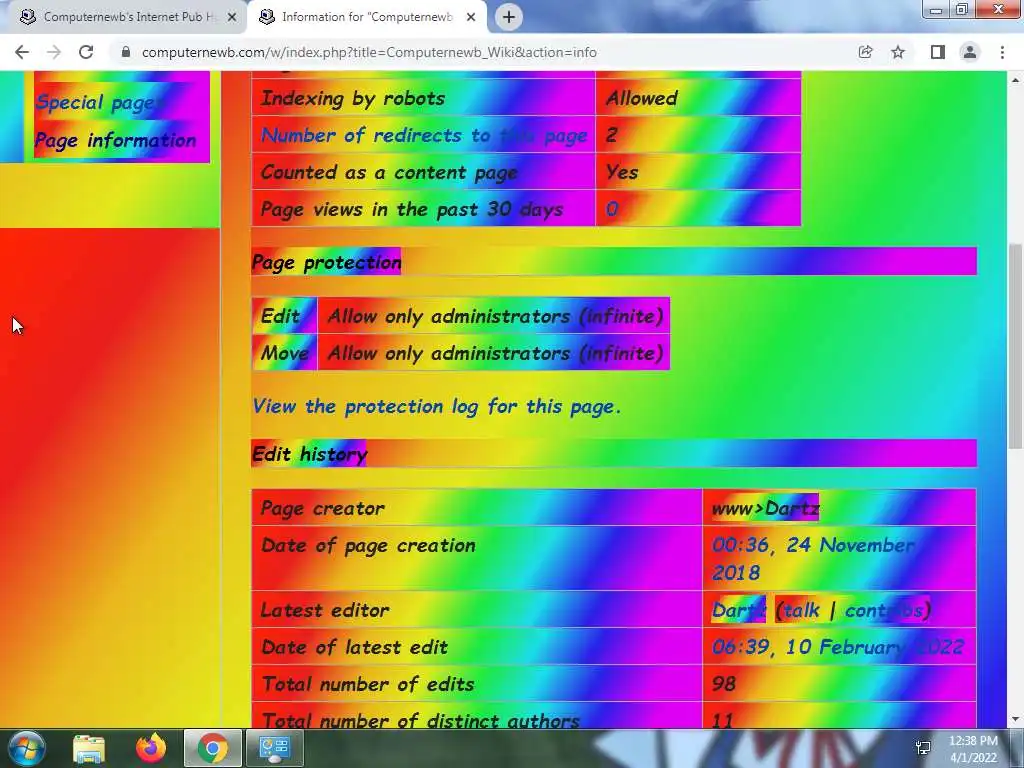Open the Control Panel taskbar item

[274, 748]
